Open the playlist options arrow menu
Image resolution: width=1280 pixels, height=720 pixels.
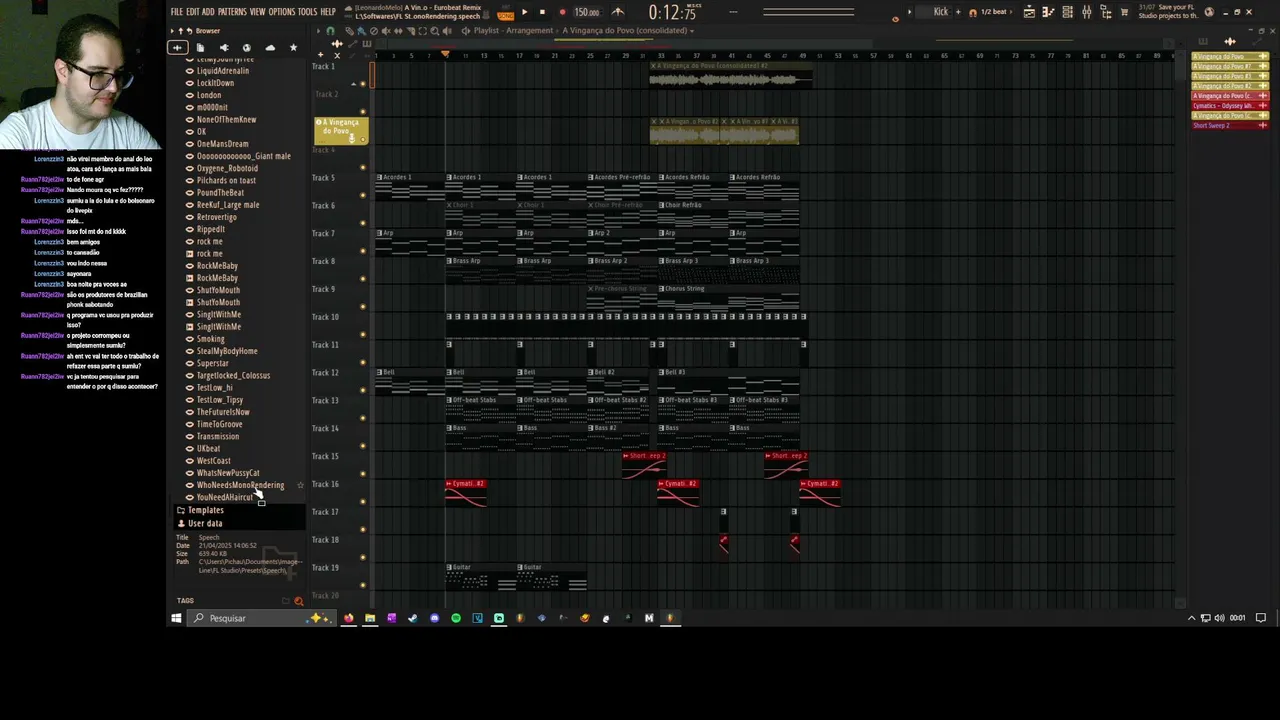pyautogui.click(x=320, y=31)
